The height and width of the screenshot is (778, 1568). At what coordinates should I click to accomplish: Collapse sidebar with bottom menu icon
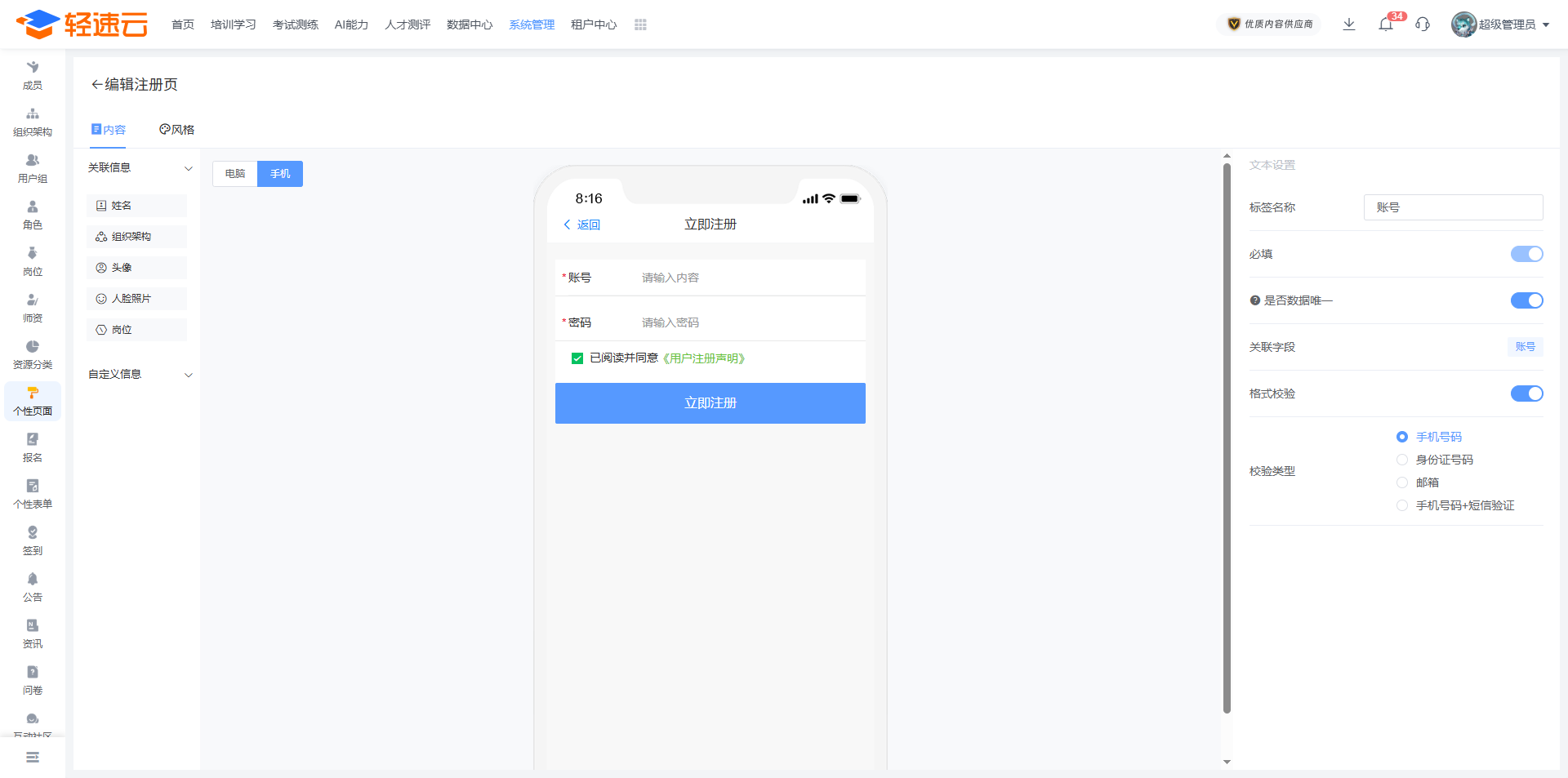[x=33, y=758]
